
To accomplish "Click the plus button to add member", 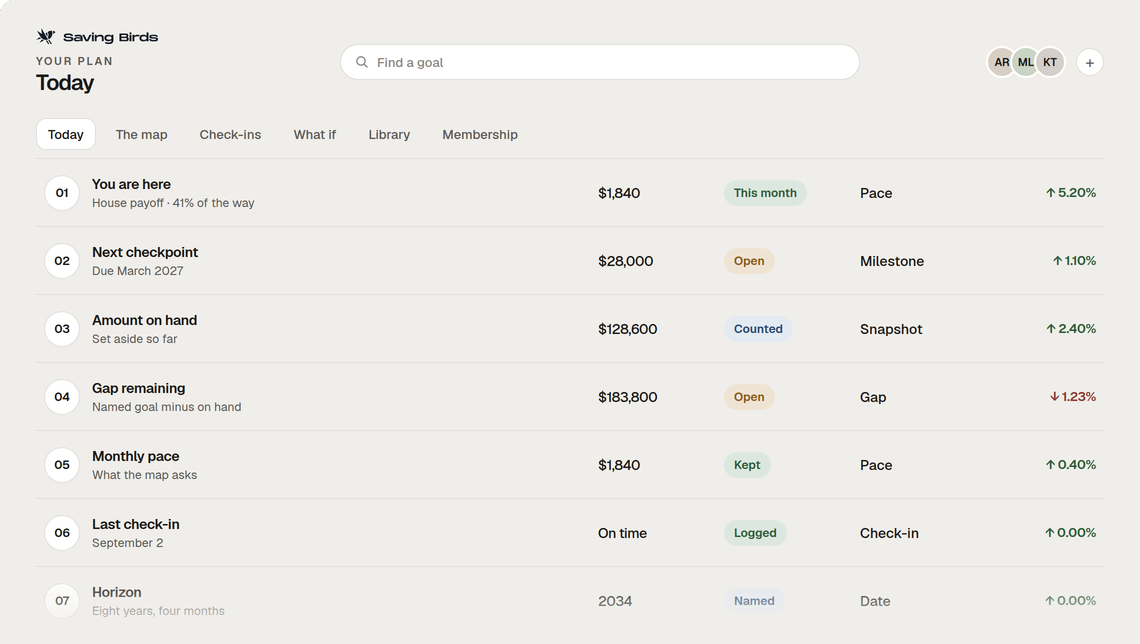I will [1089, 63].
